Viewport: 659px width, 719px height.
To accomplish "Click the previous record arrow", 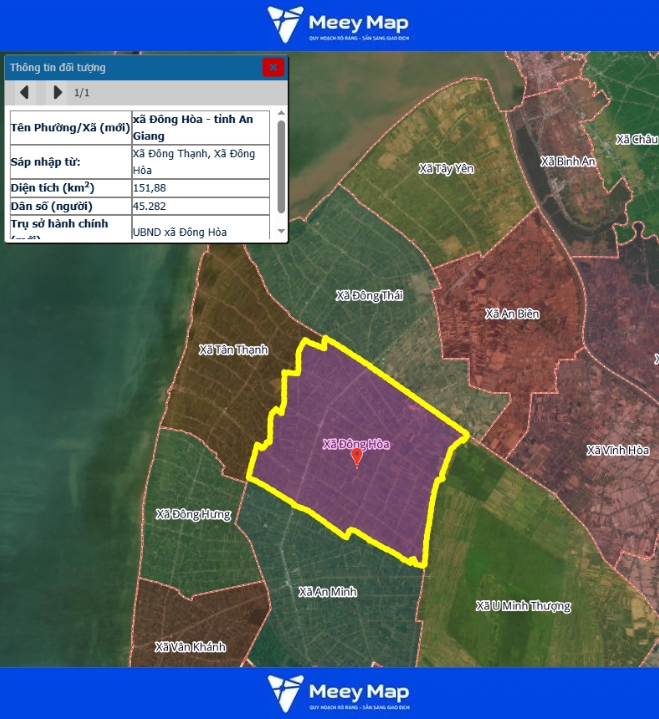I will click(24, 93).
